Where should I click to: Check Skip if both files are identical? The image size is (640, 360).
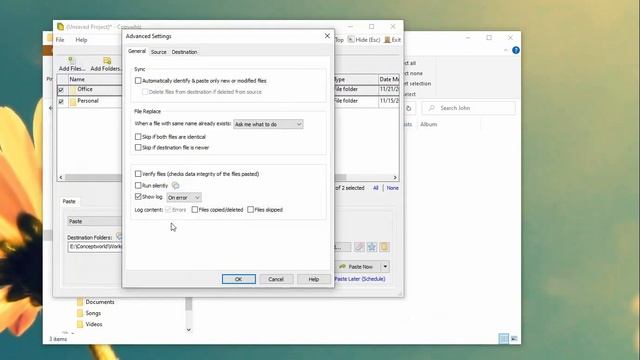tap(138, 137)
